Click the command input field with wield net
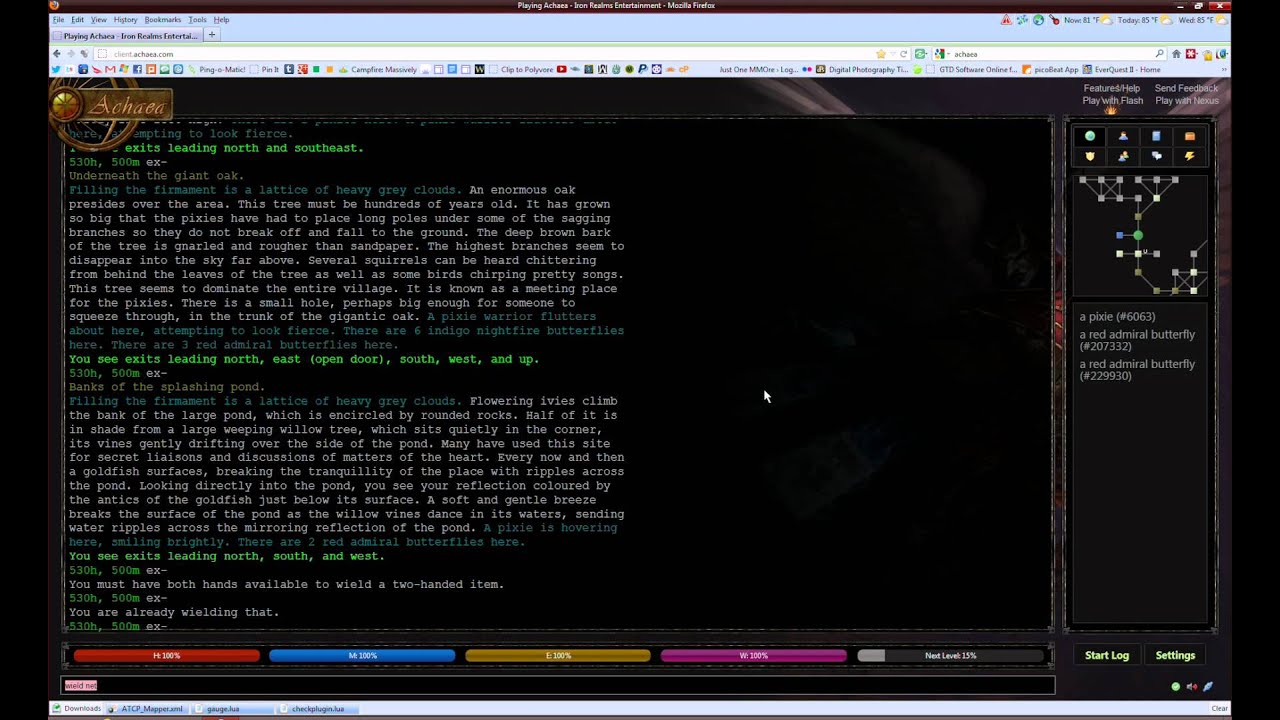The width and height of the screenshot is (1280, 720). click(558, 685)
